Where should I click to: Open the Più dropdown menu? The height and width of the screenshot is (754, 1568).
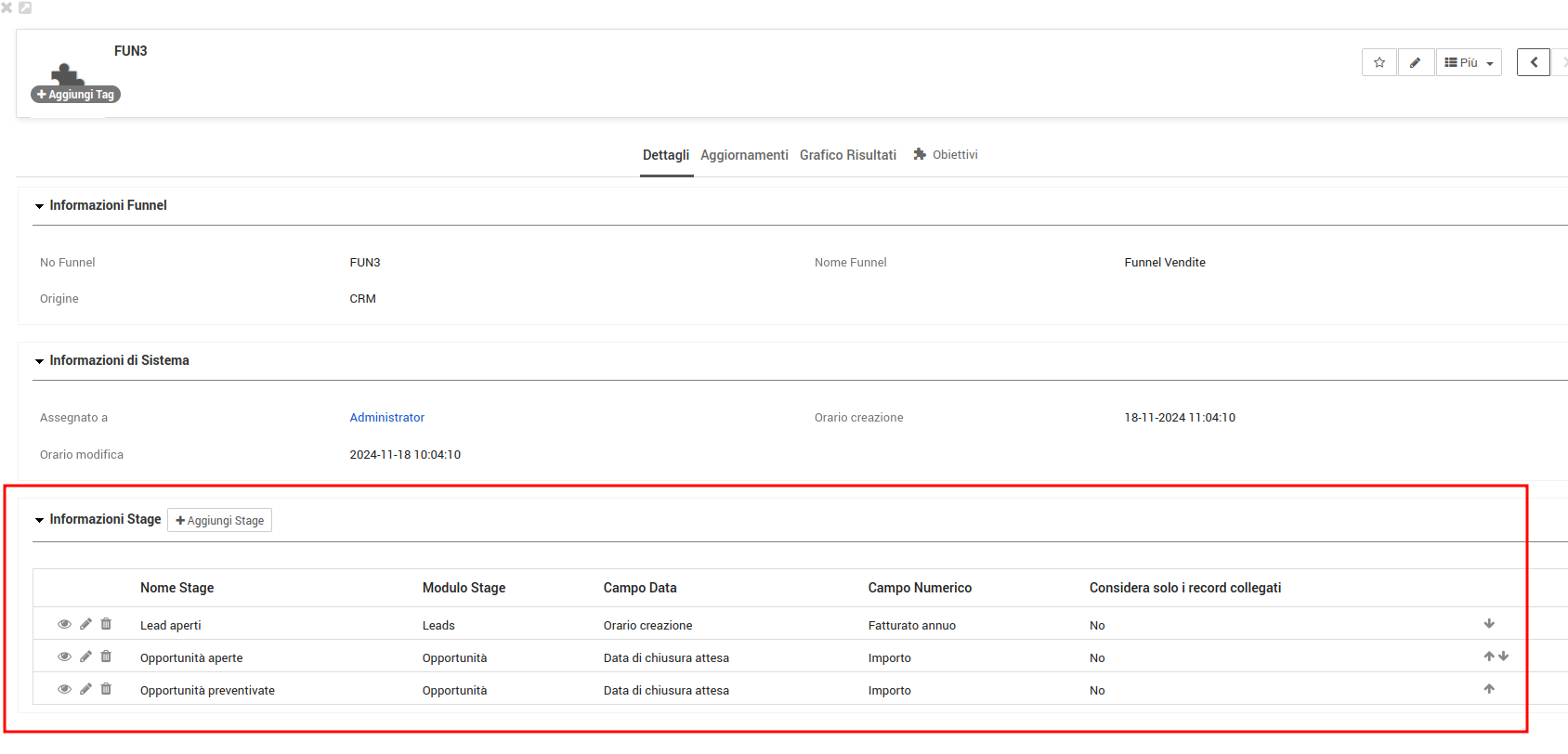tap(1469, 62)
